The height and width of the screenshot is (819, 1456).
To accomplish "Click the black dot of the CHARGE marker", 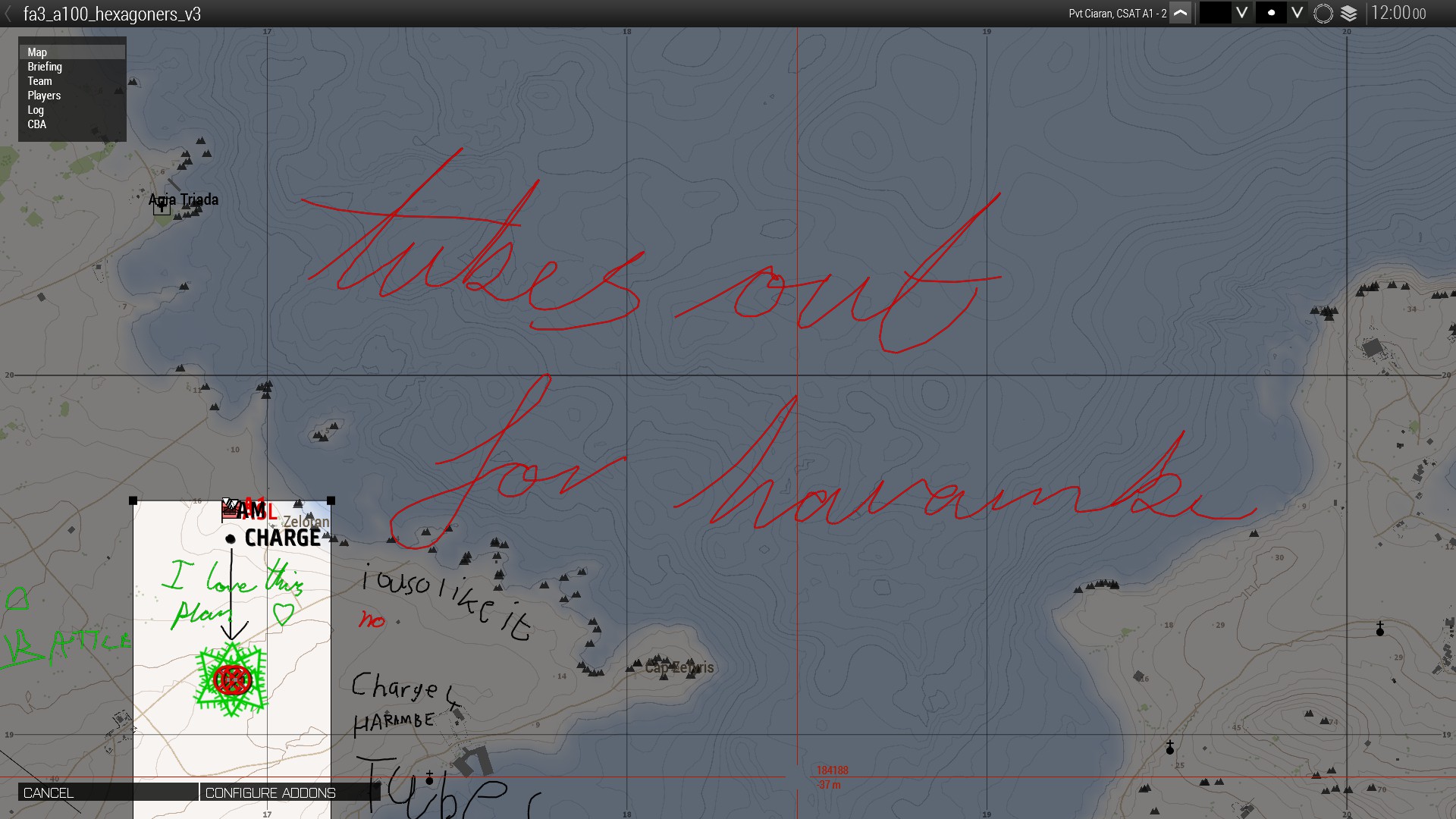I will click(x=231, y=539).
